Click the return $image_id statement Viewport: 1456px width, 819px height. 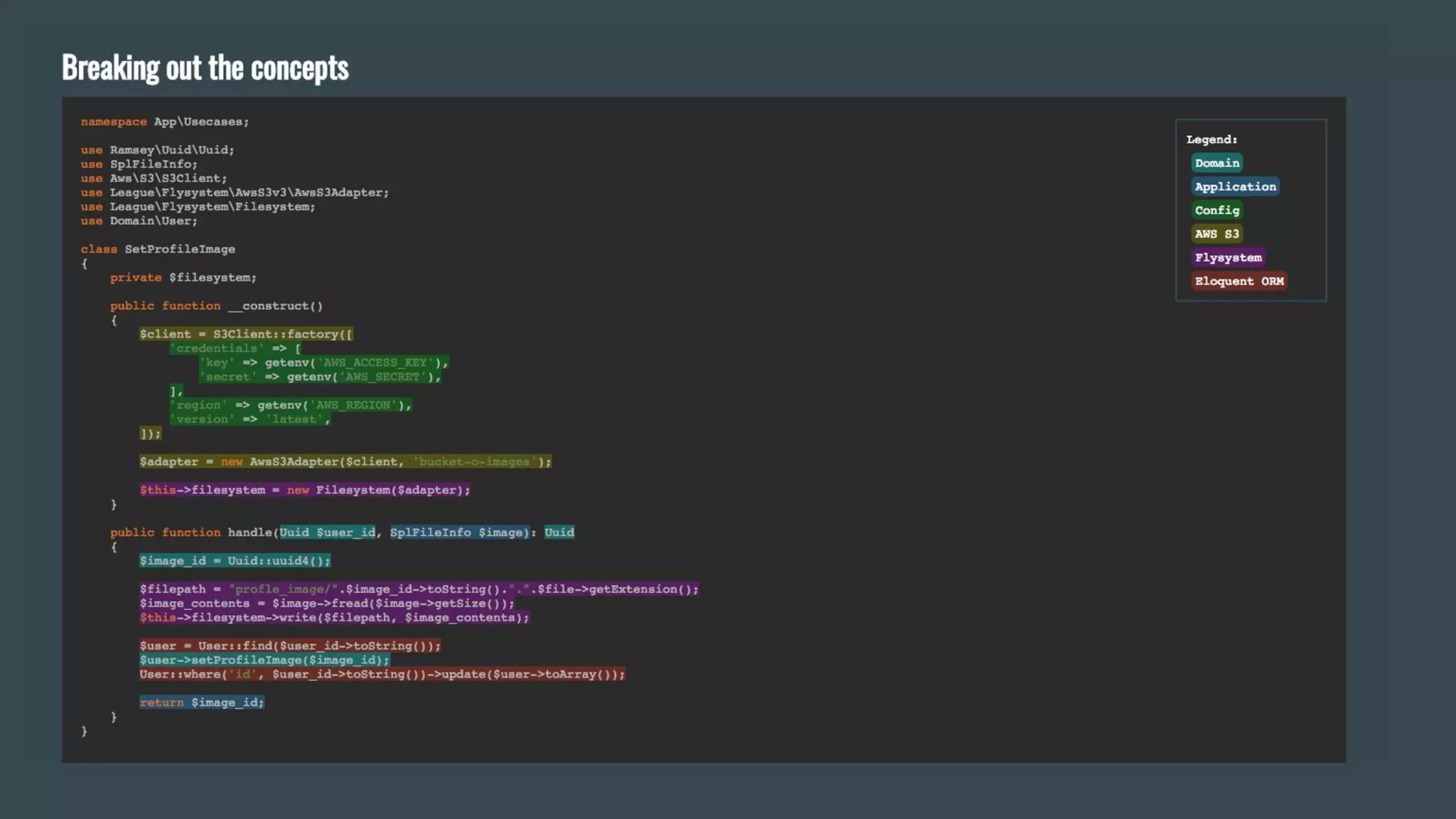click(202, 702)
